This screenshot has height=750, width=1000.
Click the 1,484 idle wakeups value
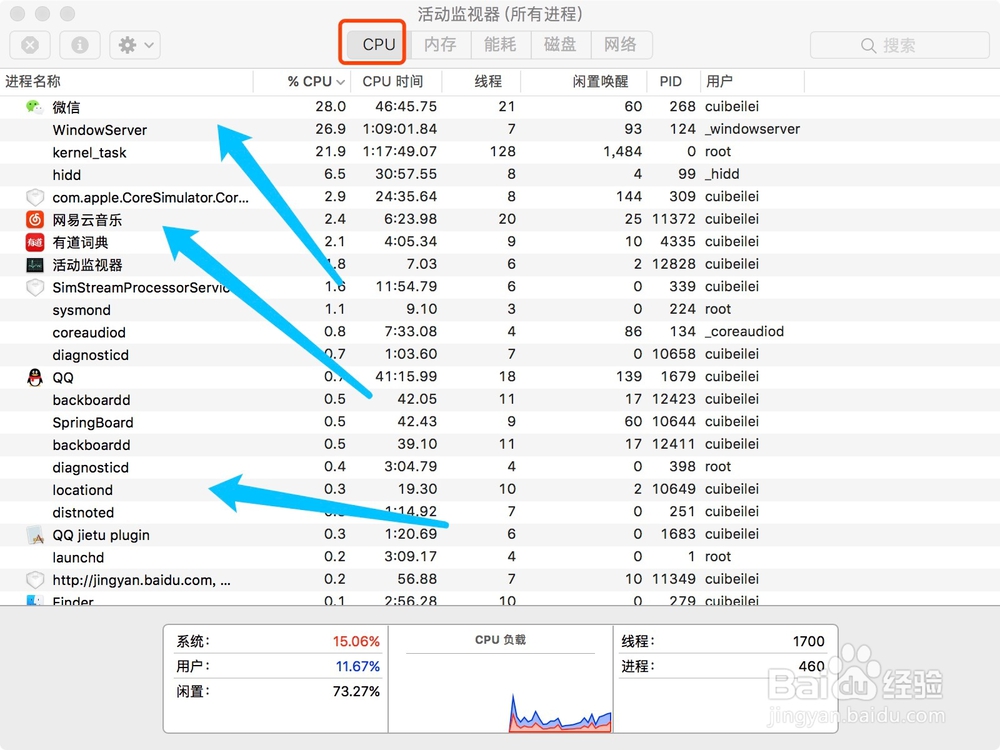point(622,152)
